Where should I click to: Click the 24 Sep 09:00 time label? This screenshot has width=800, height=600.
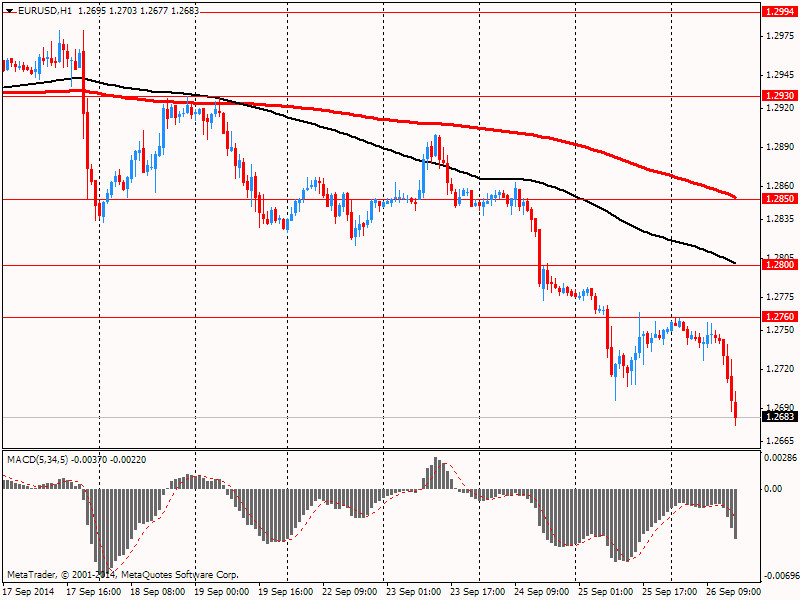click(x=542, y=592)
